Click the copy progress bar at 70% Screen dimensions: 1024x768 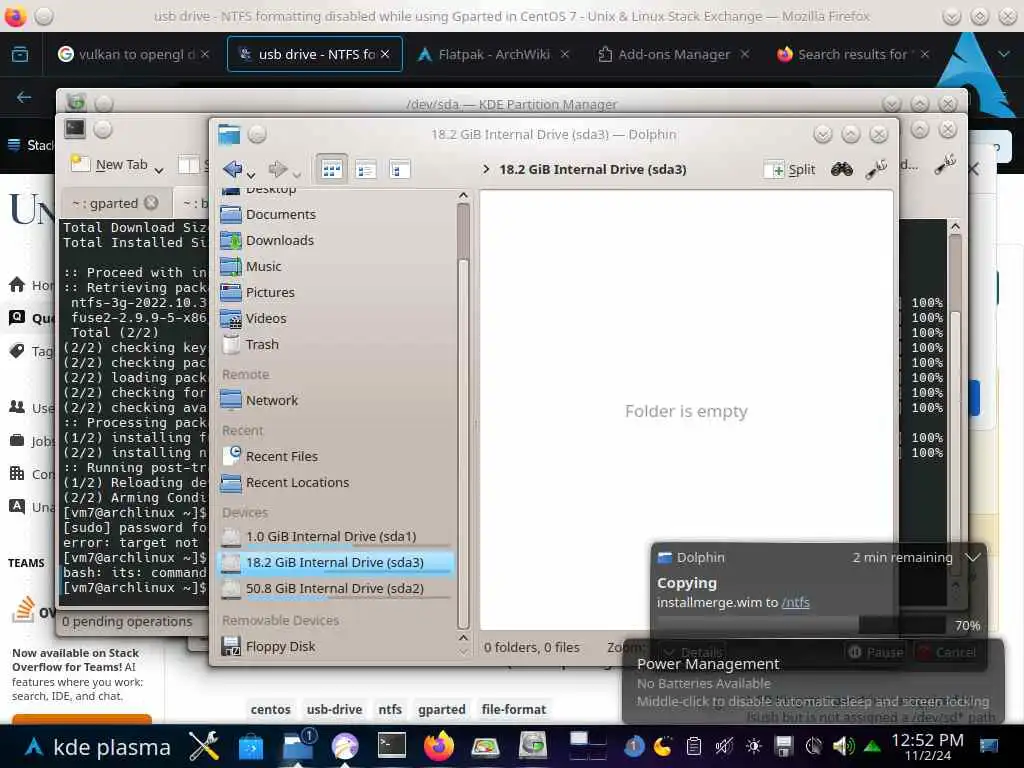(x=801, y=625)
